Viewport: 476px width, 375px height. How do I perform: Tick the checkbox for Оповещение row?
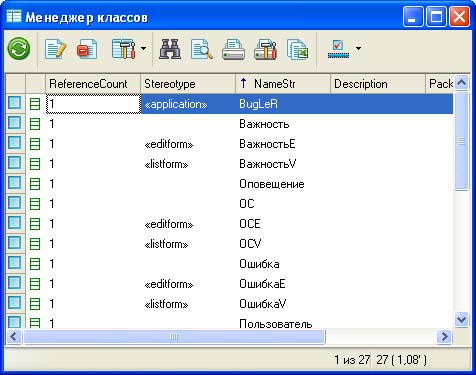15,183
